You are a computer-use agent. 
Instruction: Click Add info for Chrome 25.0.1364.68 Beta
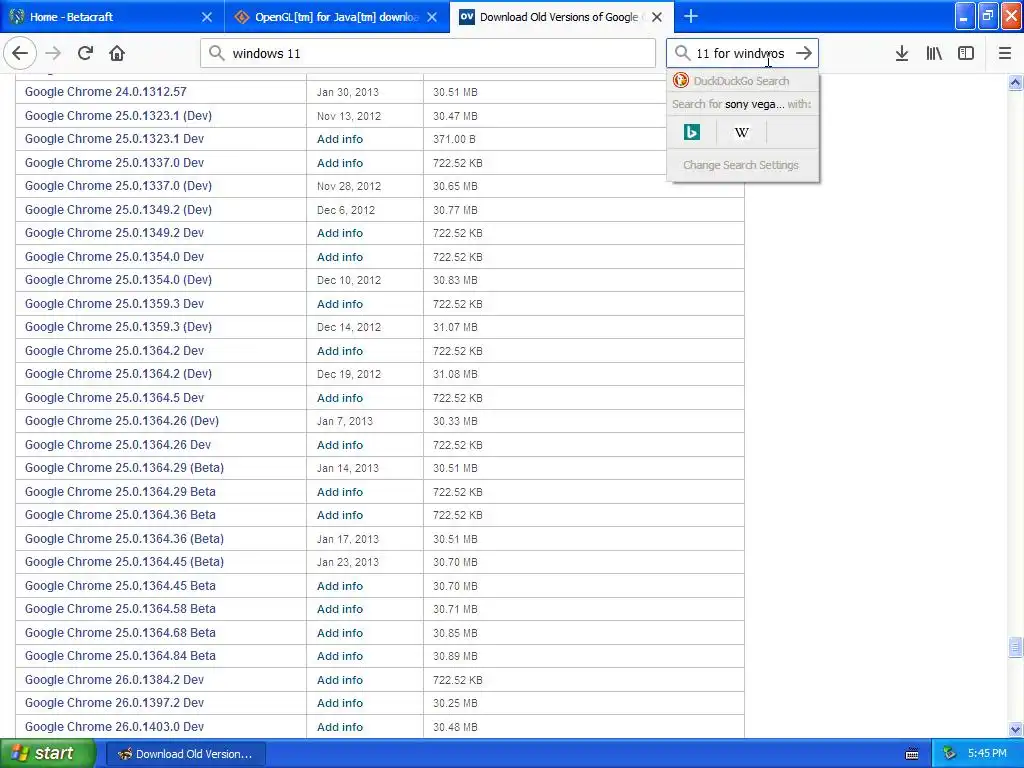tap(340, 633)
